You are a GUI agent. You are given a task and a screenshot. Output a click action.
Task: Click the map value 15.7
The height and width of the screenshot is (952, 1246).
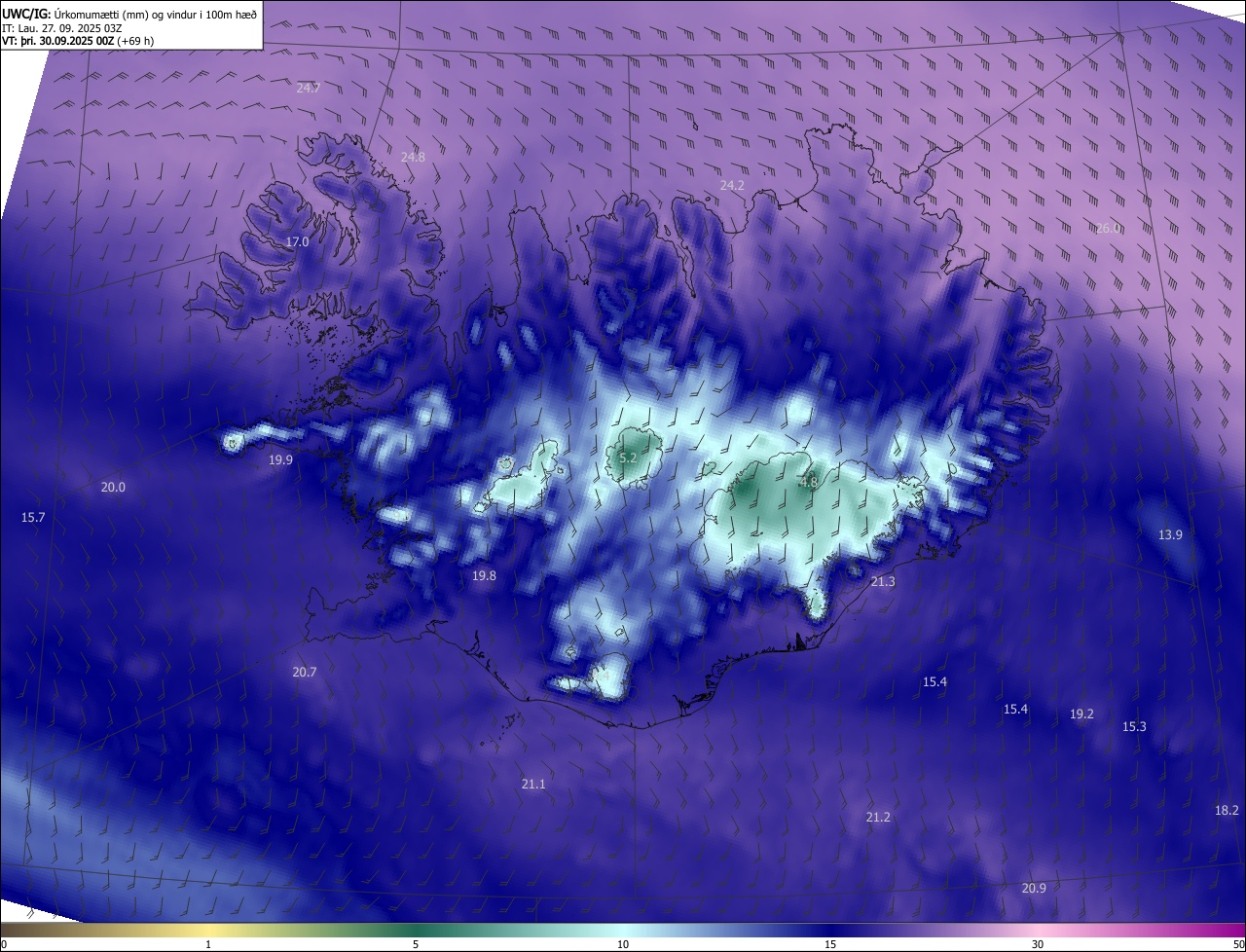(x=33, y=517)
